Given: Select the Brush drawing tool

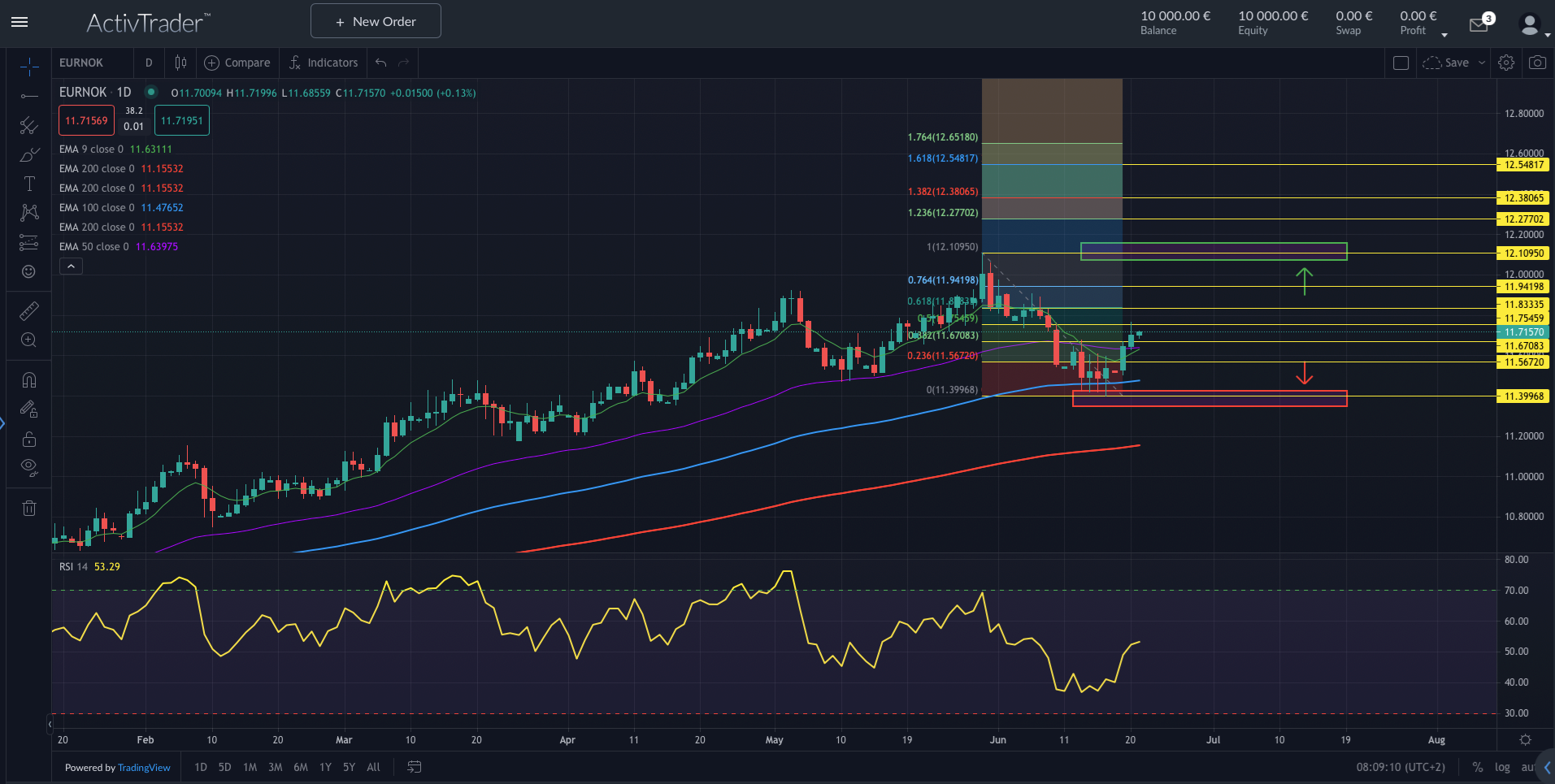Looking at the screenshot, I should tap(29, 154).
